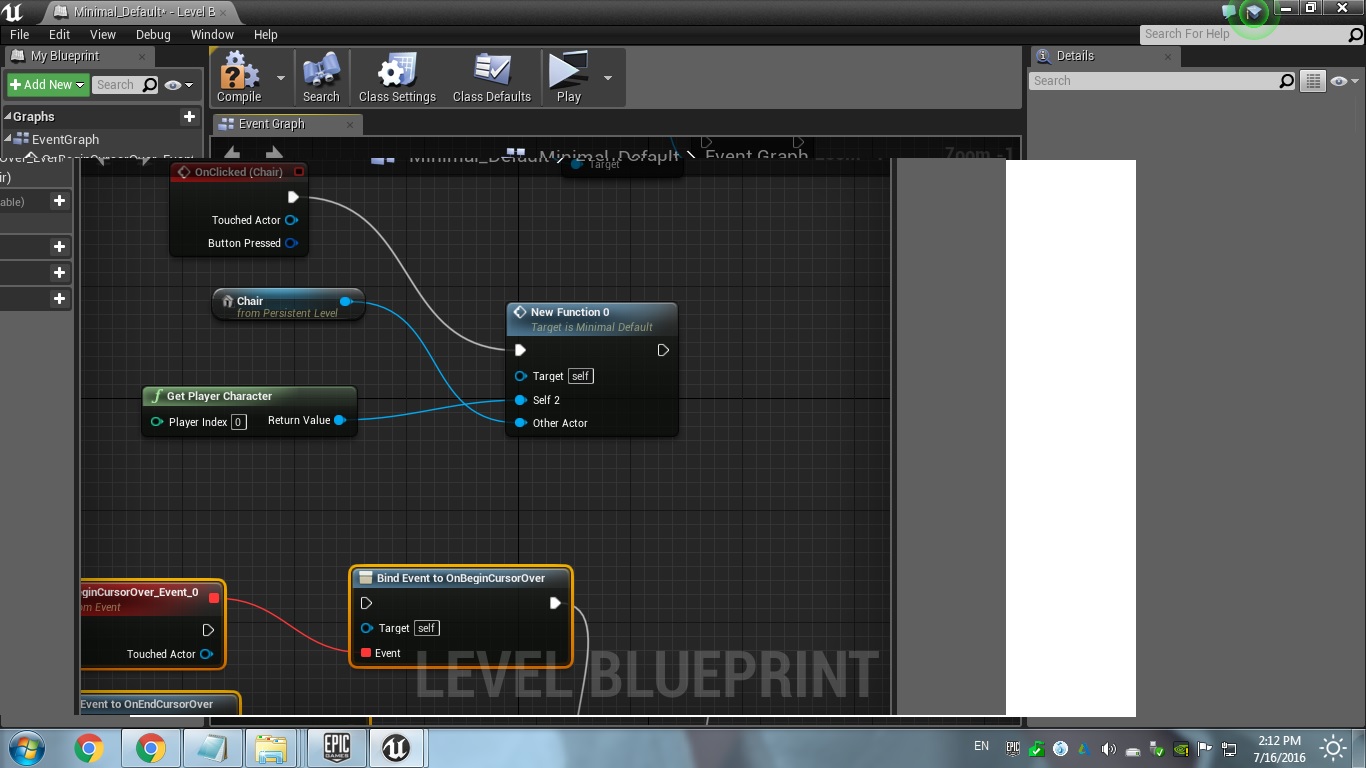This screenshot has width=1366, height=768.
Task: Open the Help menu
Action: coord(265,34)
